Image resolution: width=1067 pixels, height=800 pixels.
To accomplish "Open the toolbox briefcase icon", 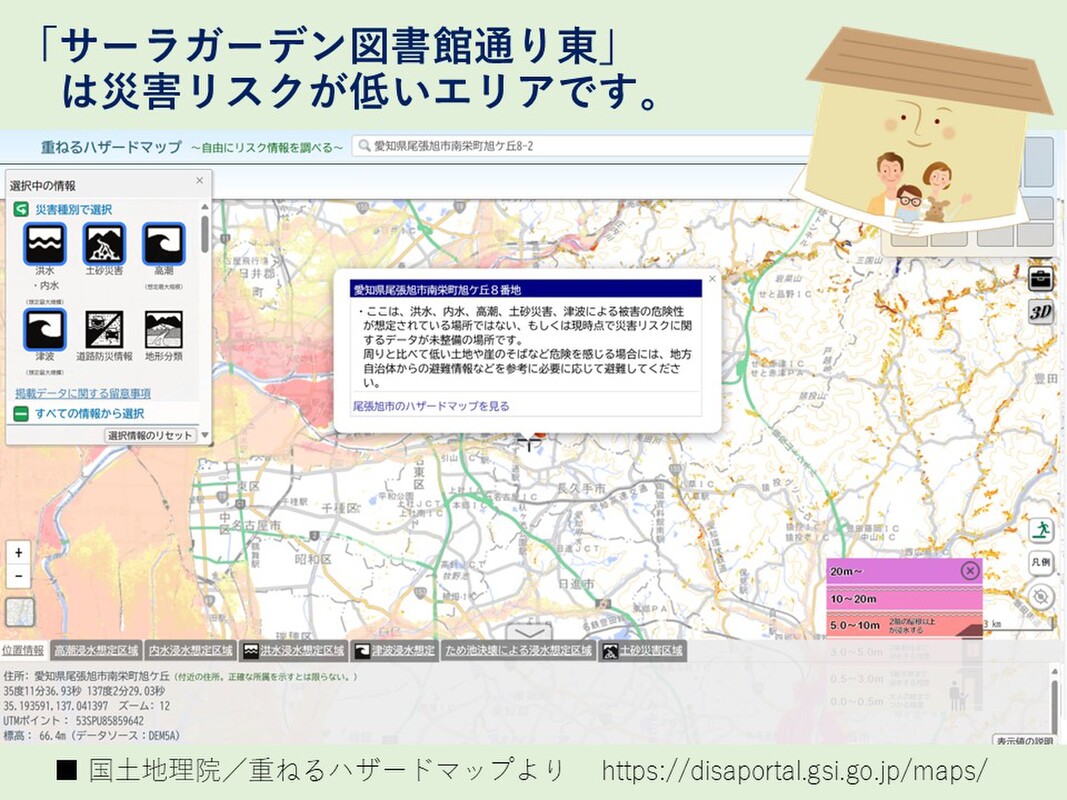I will 1041,279.
